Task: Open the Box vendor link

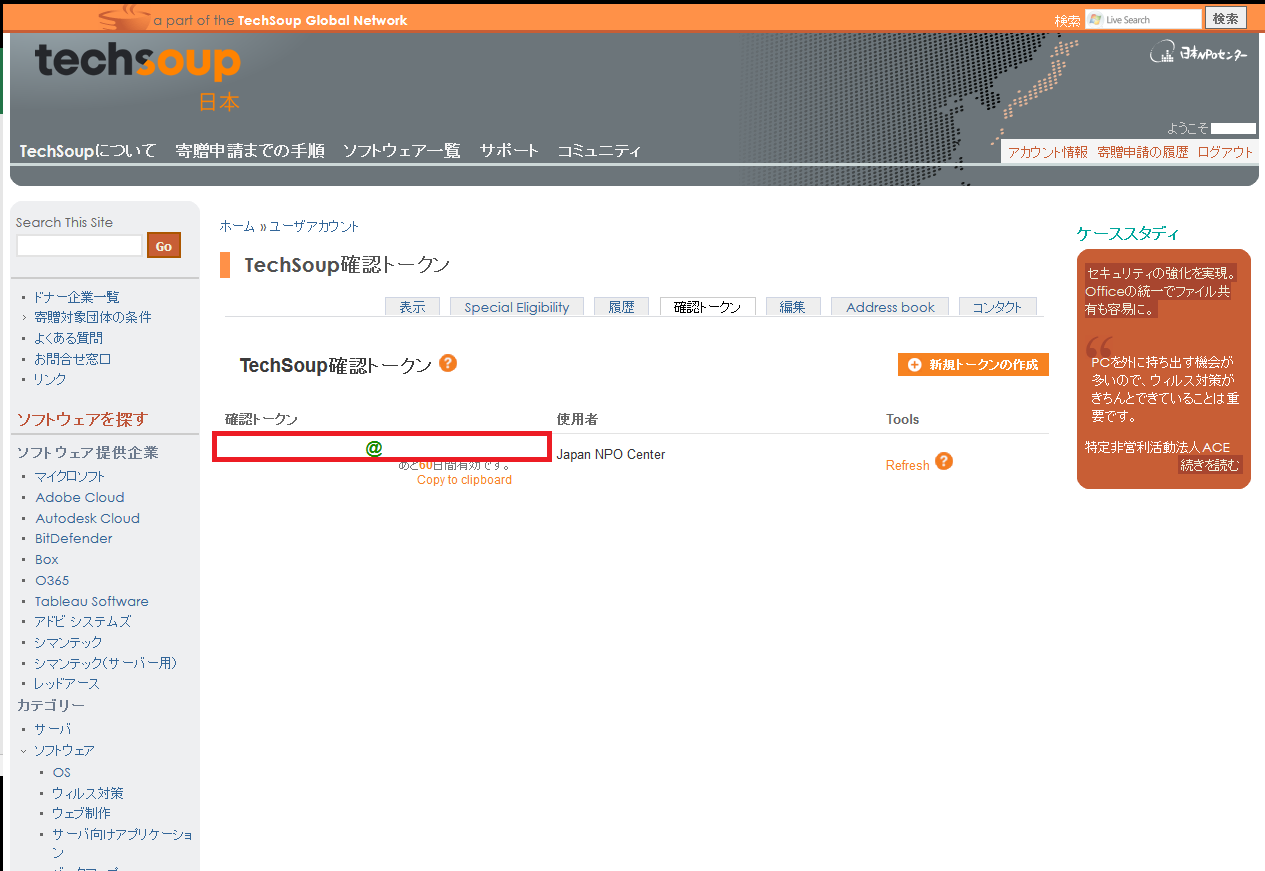Action: pyautogui.click(x=47, y=559)
